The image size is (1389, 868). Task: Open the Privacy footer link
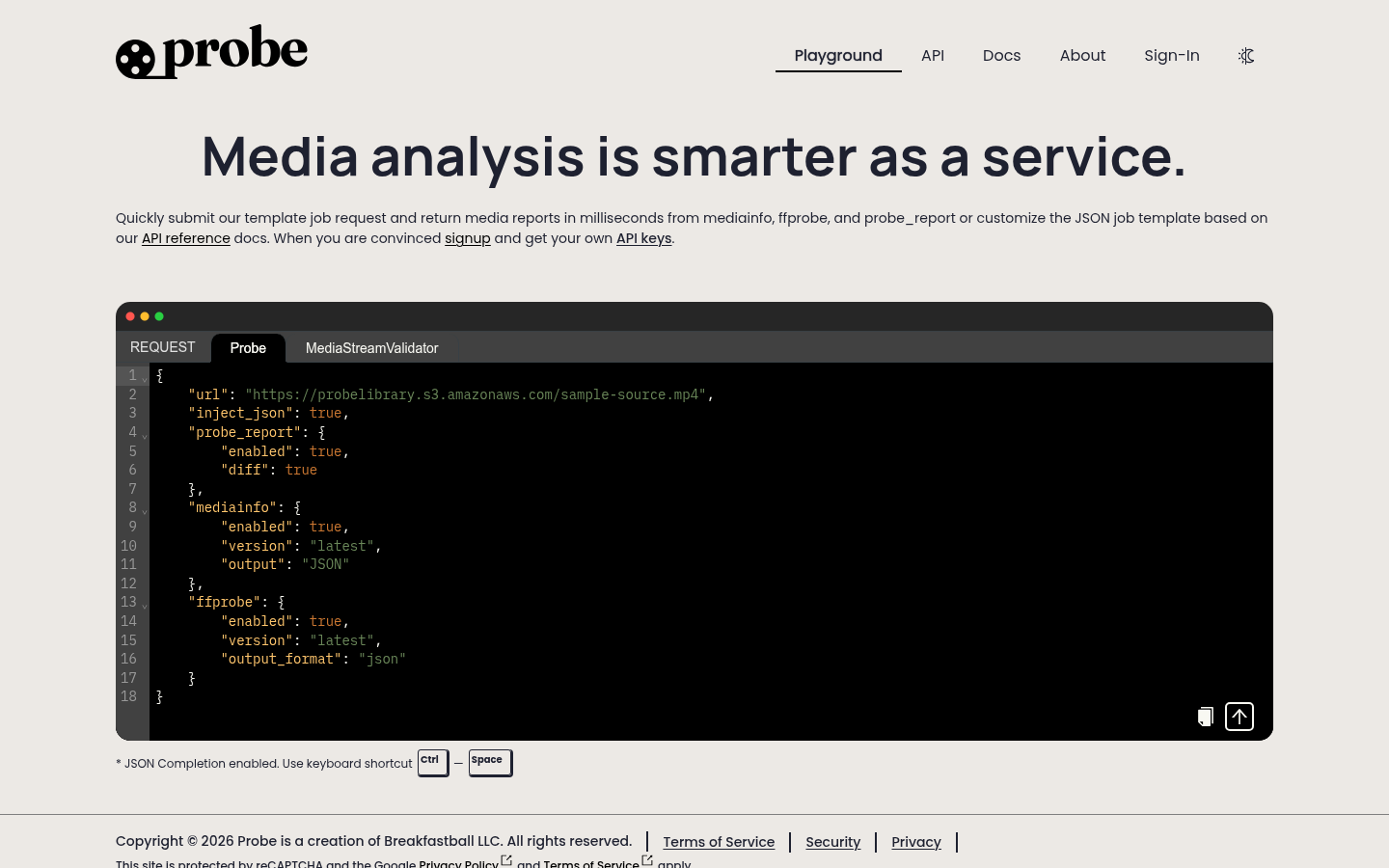(916, 842)
